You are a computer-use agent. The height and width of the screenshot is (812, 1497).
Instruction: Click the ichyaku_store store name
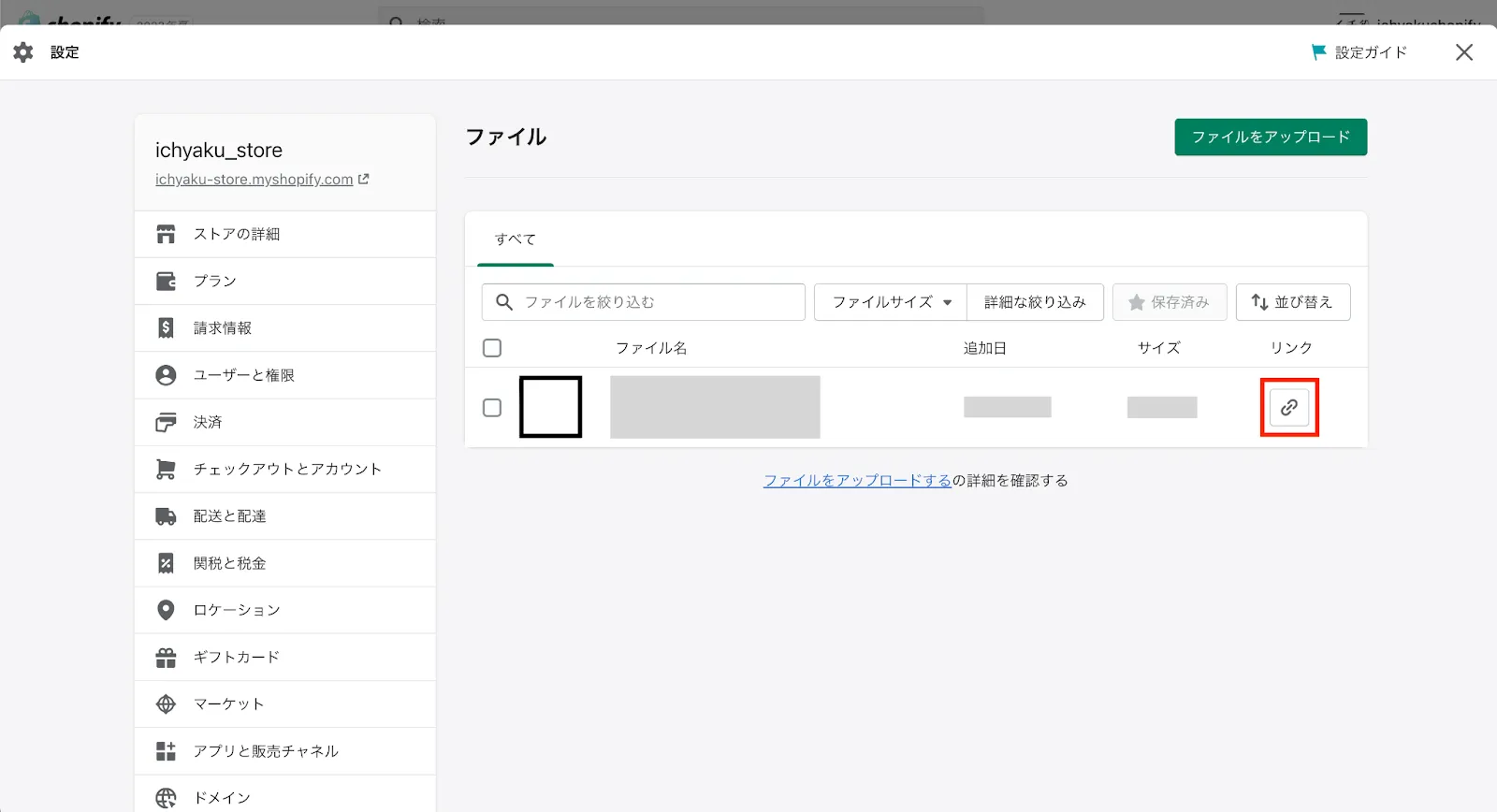coord(219,150)
